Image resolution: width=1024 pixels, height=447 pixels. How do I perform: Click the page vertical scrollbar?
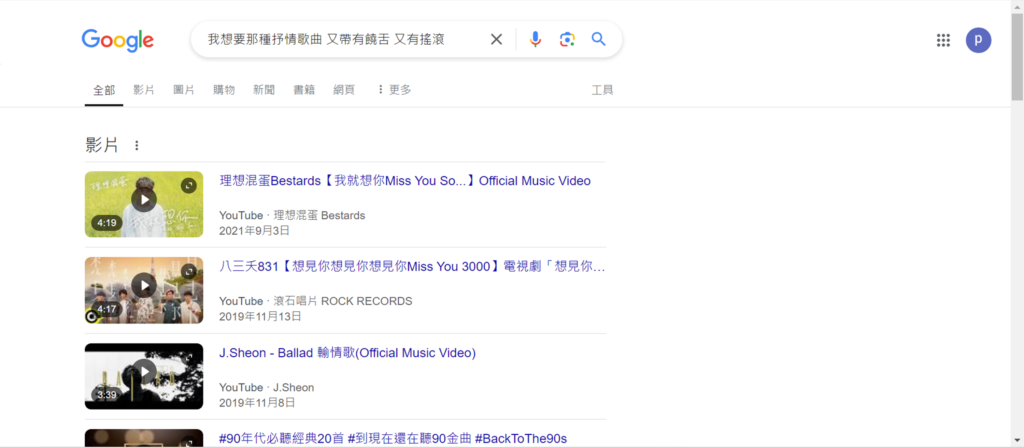[x=1017, y=250]
